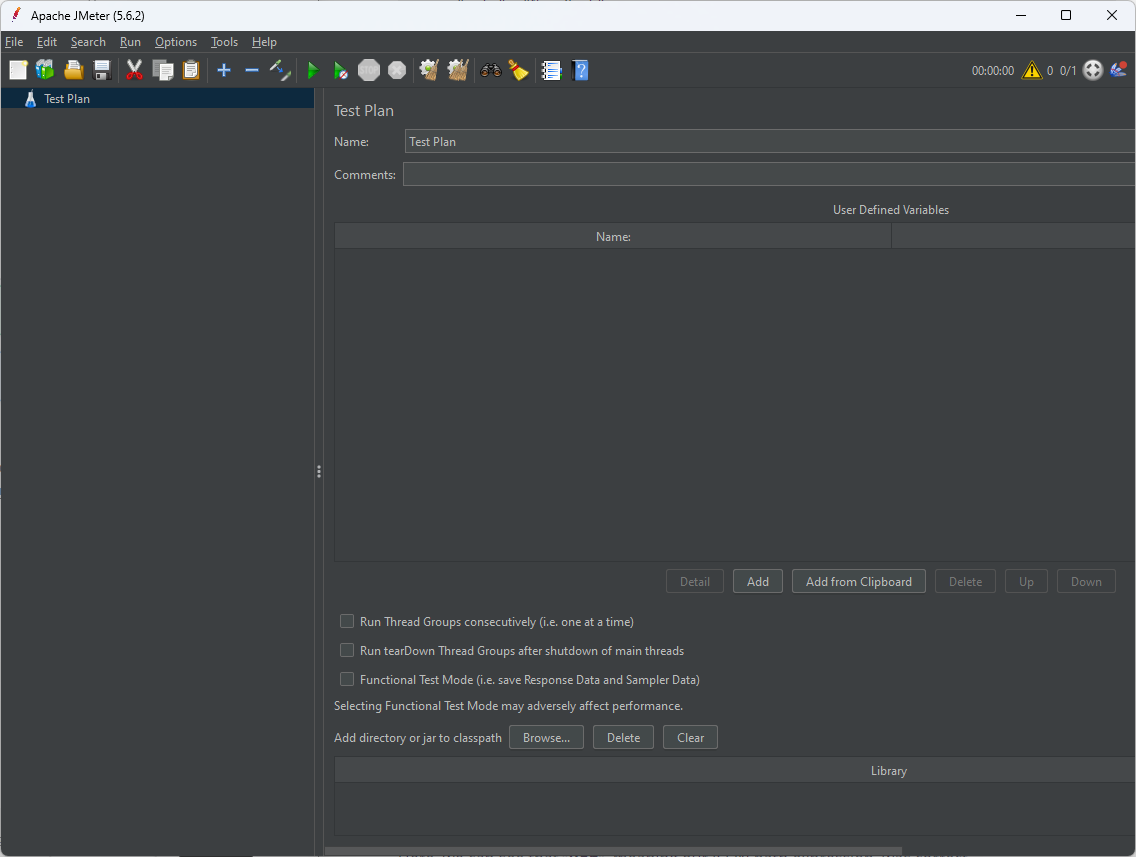Screen dimensions: 1136x857
Task: Click the Paste clipboard icon
Action: tap(191, 70)
